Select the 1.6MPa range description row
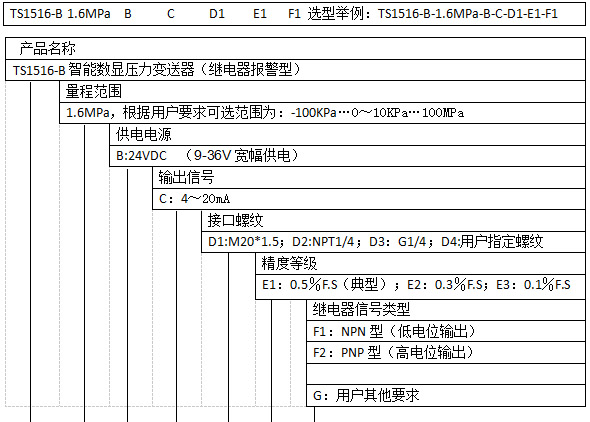 point(322,112)
